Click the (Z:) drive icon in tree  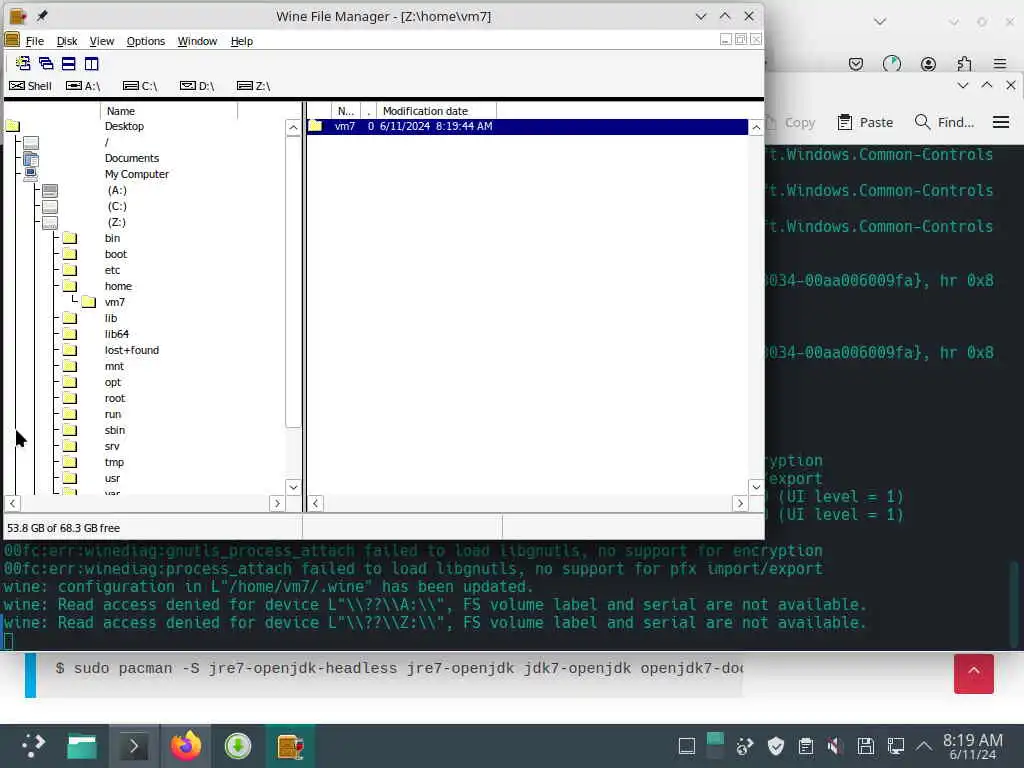click(50, 223)
